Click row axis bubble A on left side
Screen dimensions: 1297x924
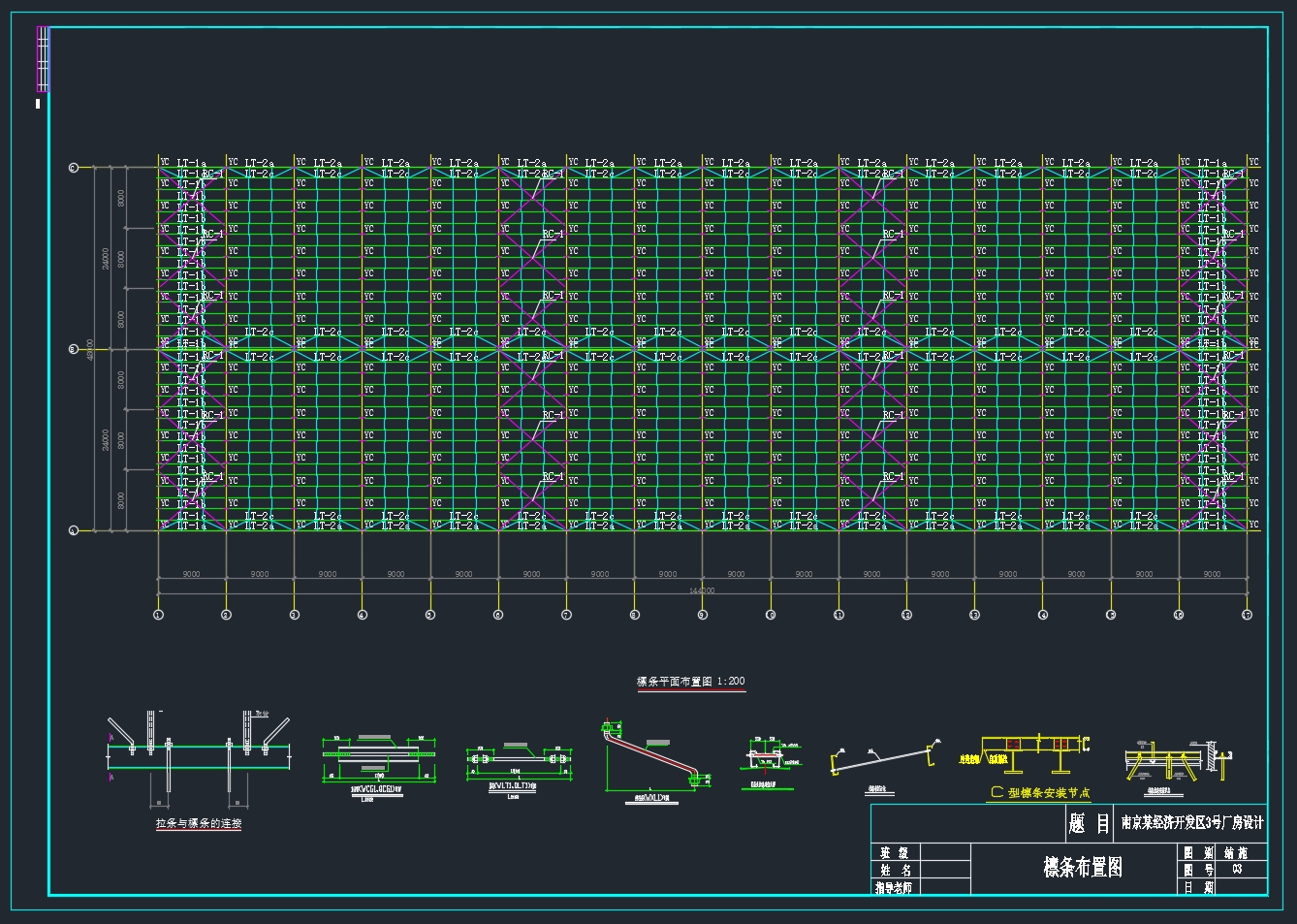[x=74, y=530]
